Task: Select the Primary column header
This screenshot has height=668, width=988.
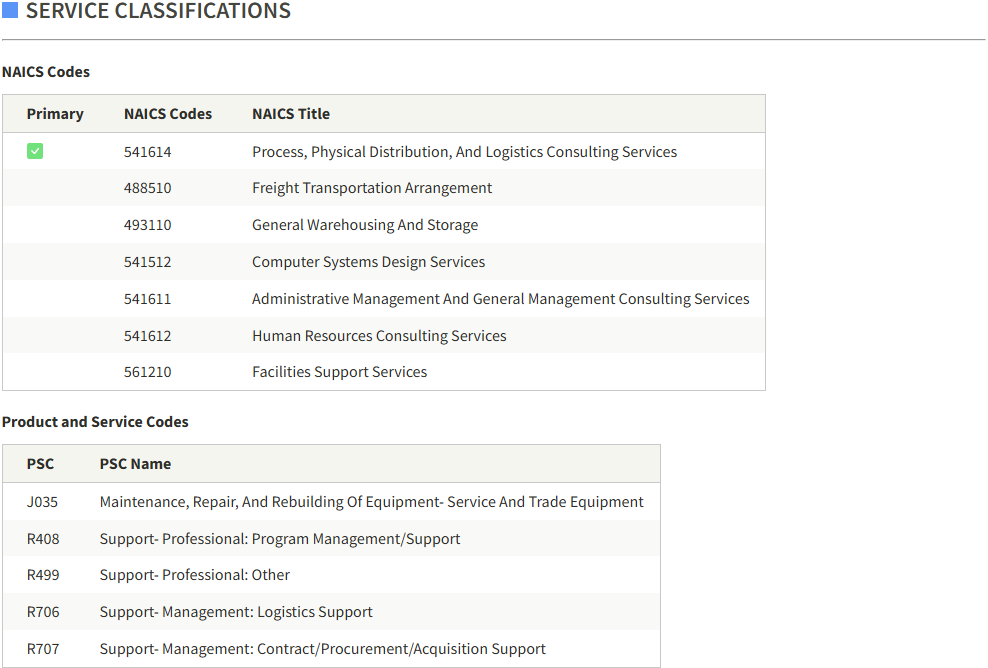Action: click(55, 114)
